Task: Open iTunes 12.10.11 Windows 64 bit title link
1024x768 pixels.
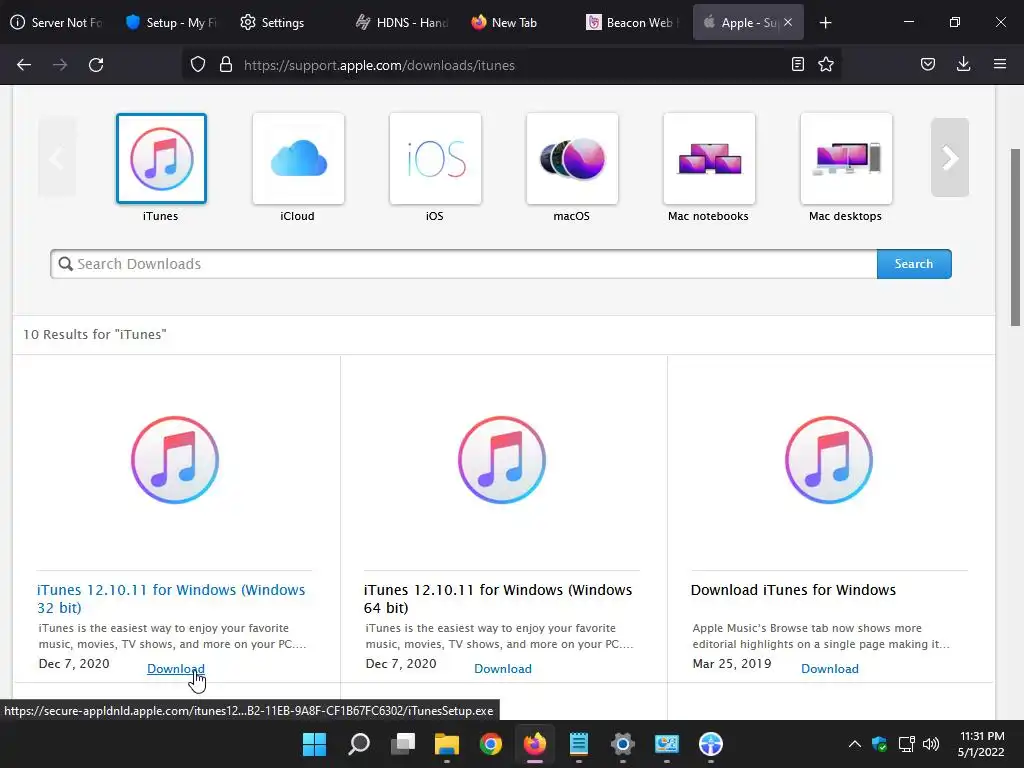Action: tap(498, 598)
